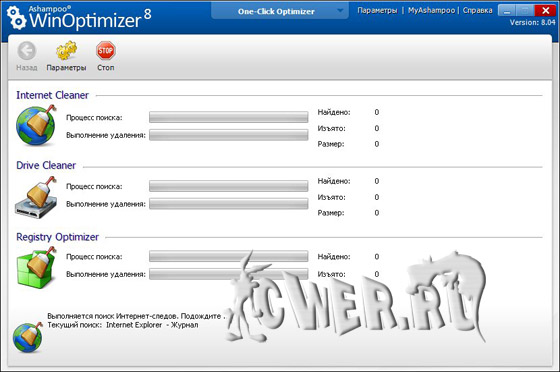560x372 pixels.
Task: Click Найдено value in Internet Cleaner
Action: coord(377,112)
